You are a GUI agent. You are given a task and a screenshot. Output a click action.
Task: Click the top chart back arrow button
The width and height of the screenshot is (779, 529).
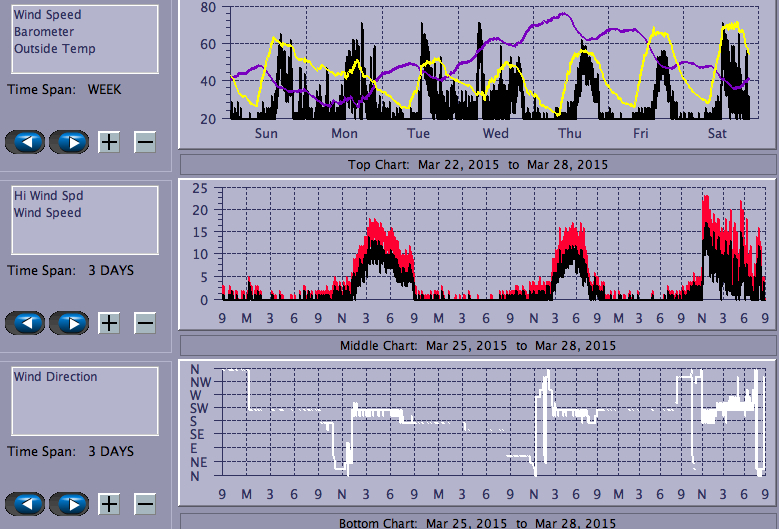pyautogui.click(x=25, y=142)
